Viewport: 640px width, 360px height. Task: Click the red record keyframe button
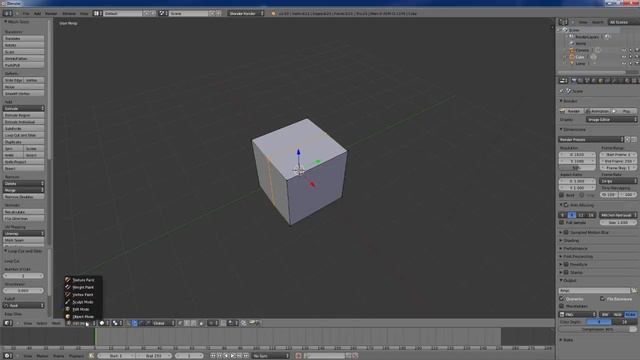pos(298,356)
